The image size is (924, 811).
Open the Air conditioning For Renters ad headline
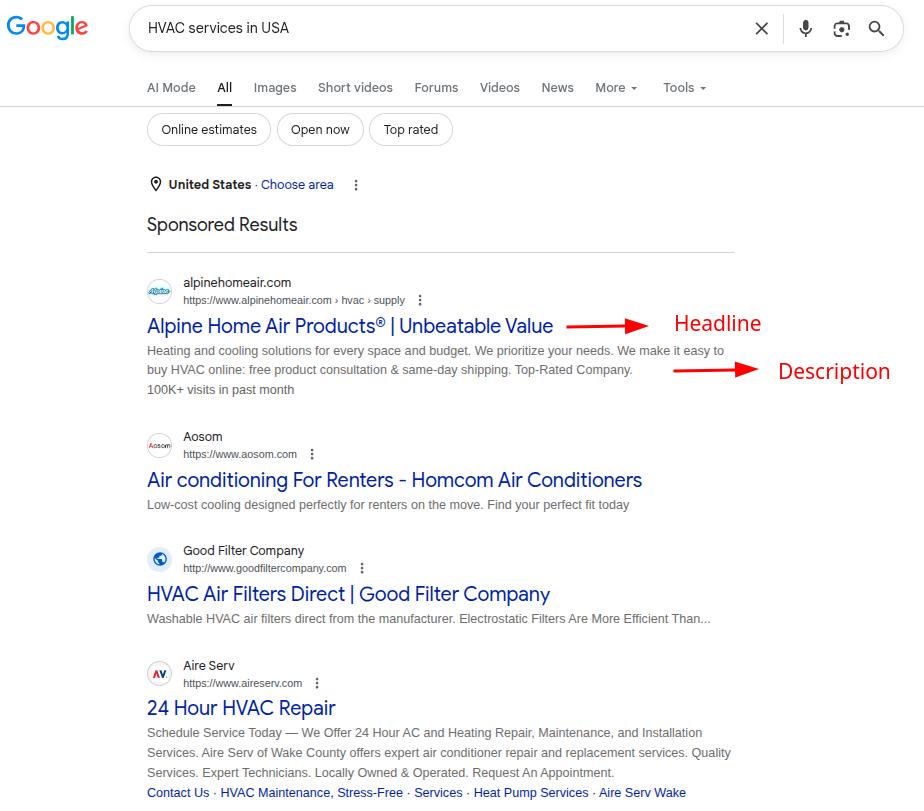click(x=394, y=480)
